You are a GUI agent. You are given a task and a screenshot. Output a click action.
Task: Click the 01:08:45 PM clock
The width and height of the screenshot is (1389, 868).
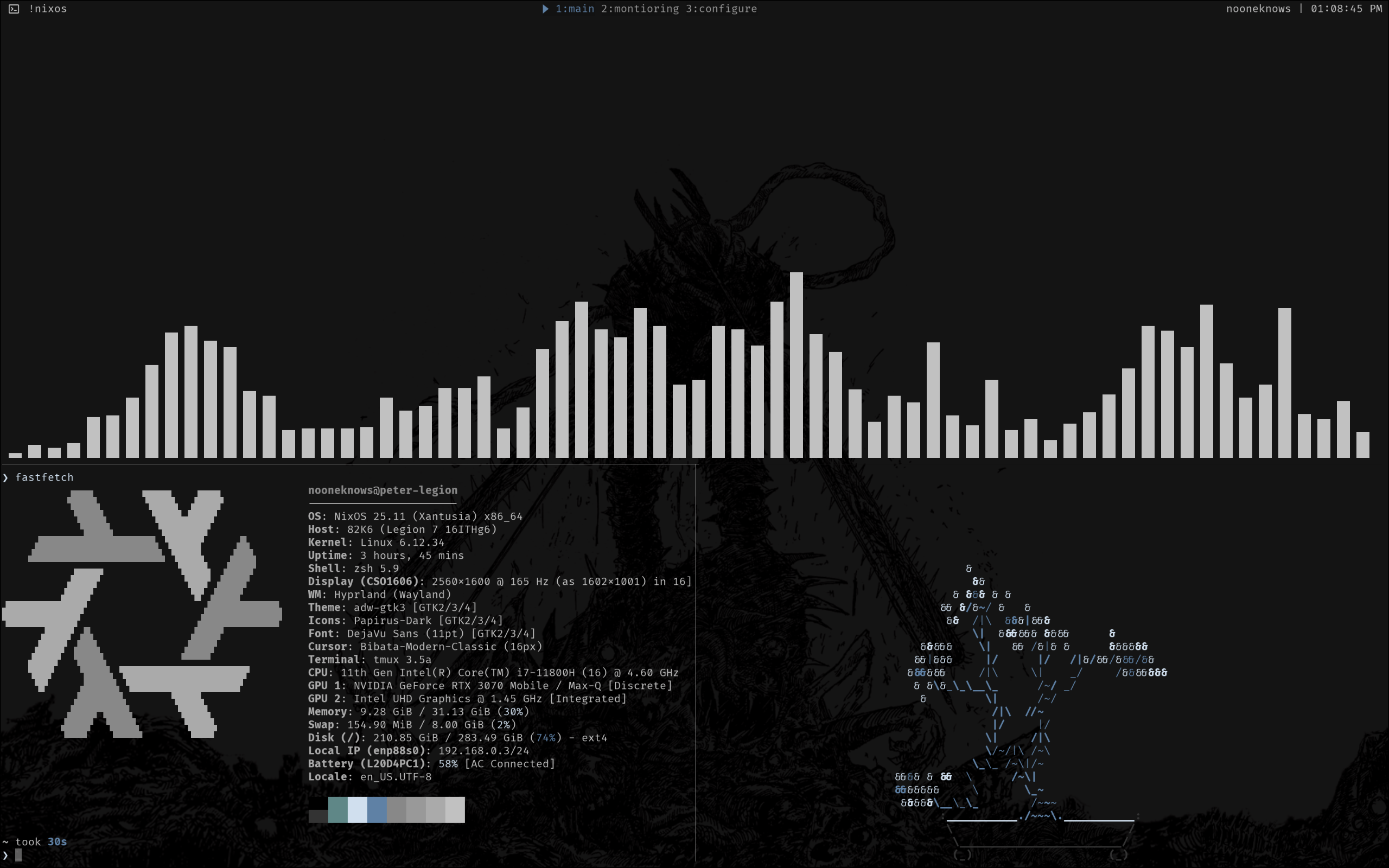[1346, 9]
